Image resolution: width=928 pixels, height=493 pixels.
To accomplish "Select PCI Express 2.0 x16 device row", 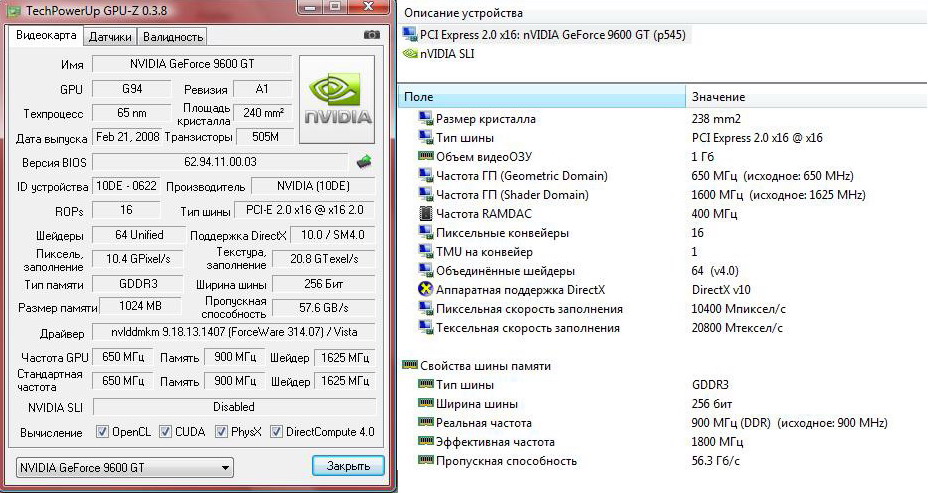I will pyautogui.click(x=546, y=34).
